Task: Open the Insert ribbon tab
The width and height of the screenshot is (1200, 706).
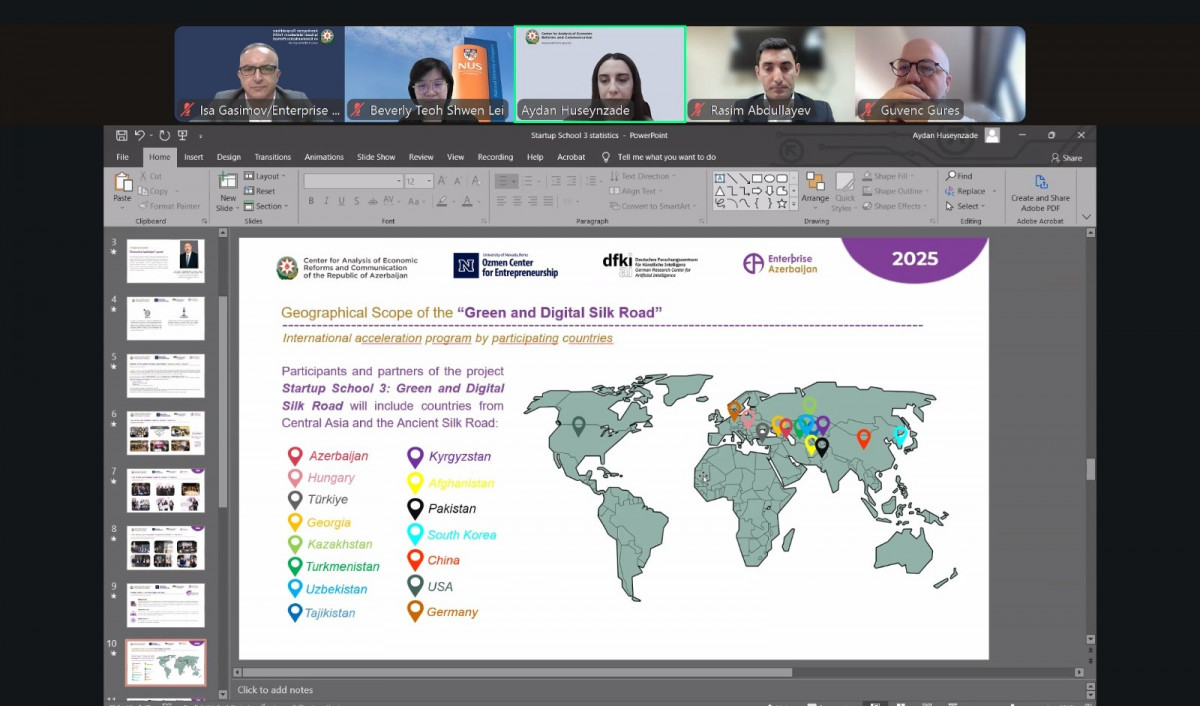Action: point(193,157)
